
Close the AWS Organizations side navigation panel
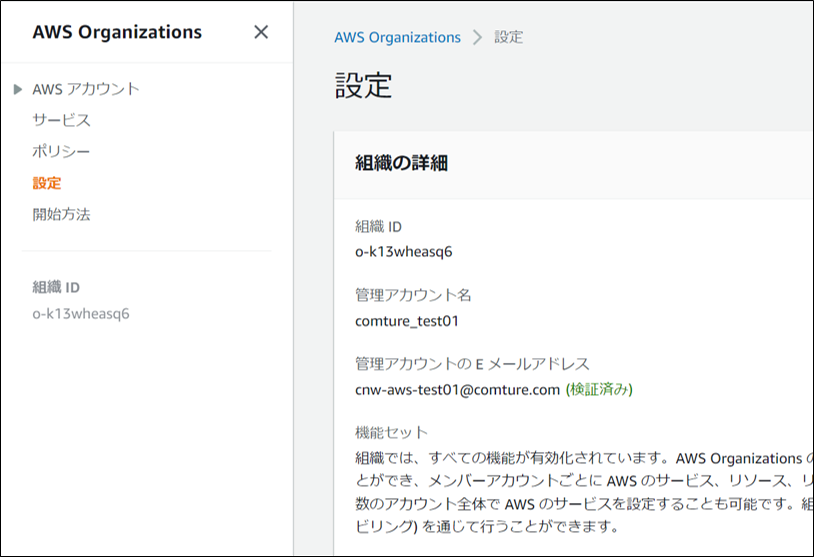(x=261, y=32)
